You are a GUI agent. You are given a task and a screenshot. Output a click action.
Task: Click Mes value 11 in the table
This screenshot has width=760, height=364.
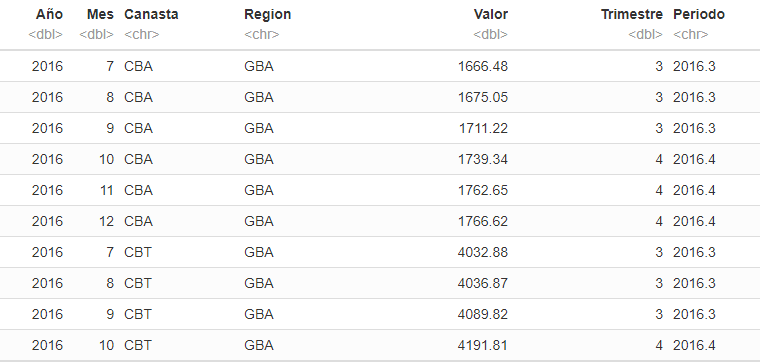pyautogui.click(x=107, y=190)
